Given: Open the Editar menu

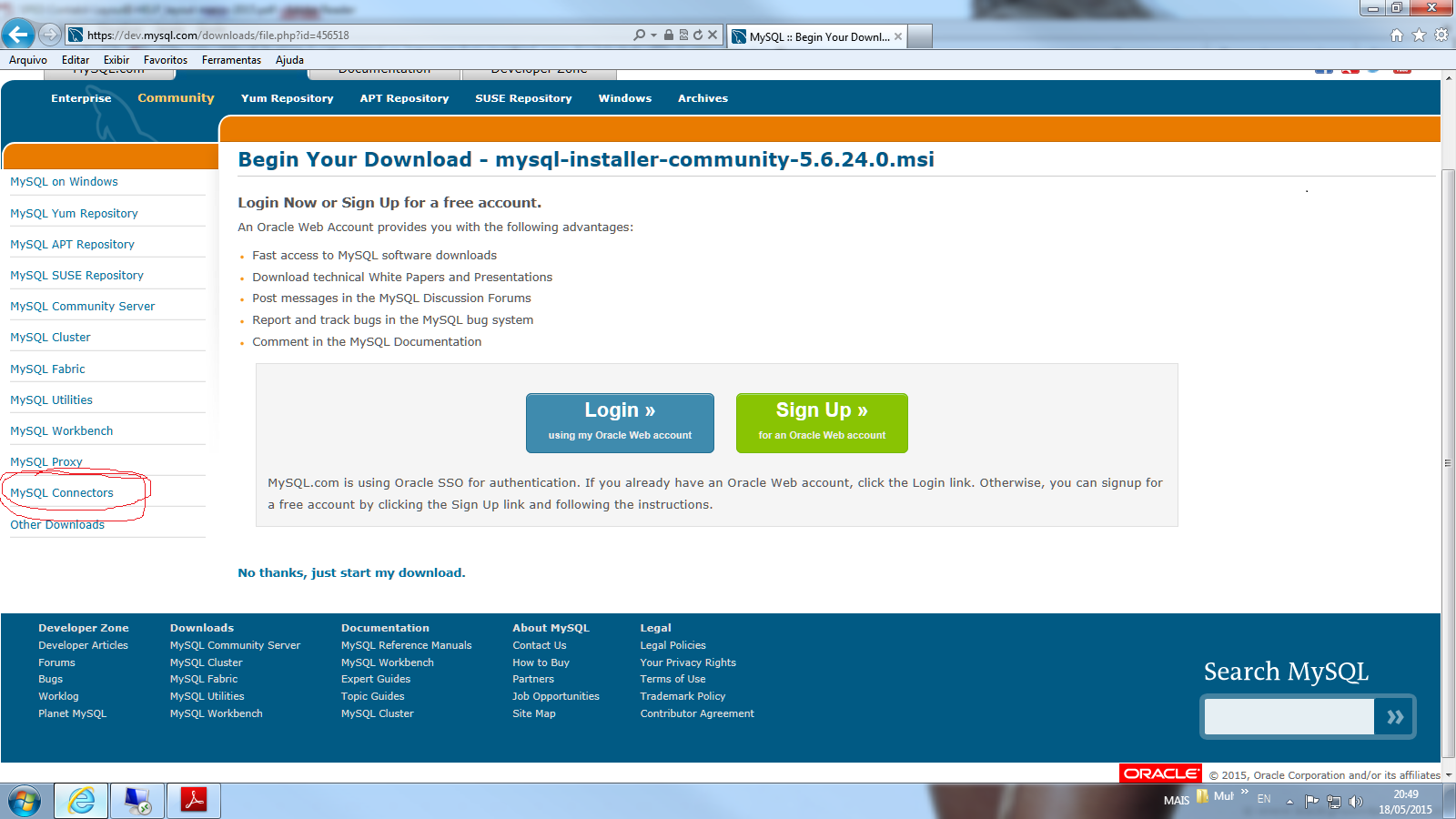Looking at the screenshot, I should (76, 60).
